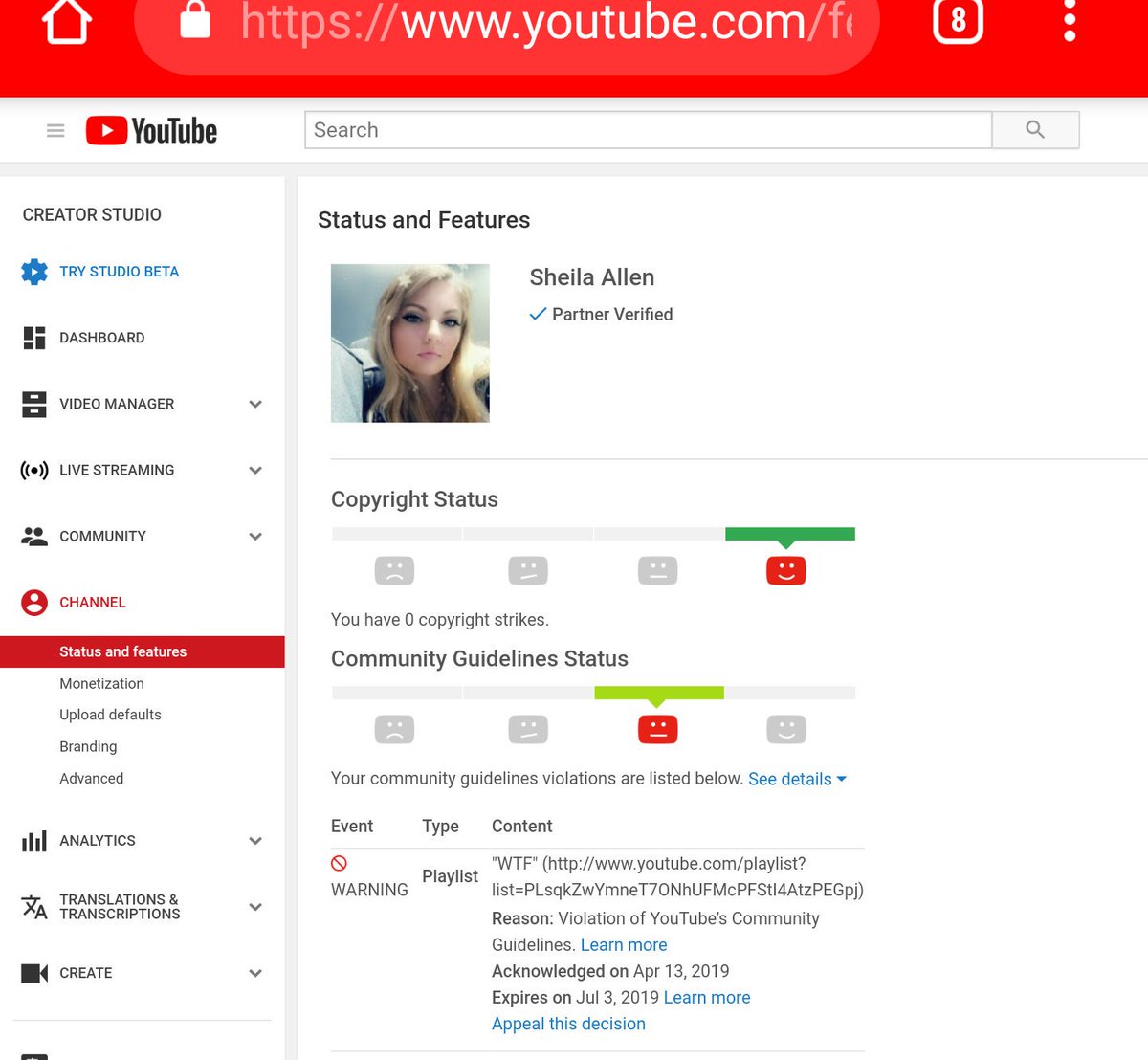This screenshot has width=1148, height=1060.
Task: Open Dashboard from sidebar
Action: pyautogui.click(x=101, y=338)
